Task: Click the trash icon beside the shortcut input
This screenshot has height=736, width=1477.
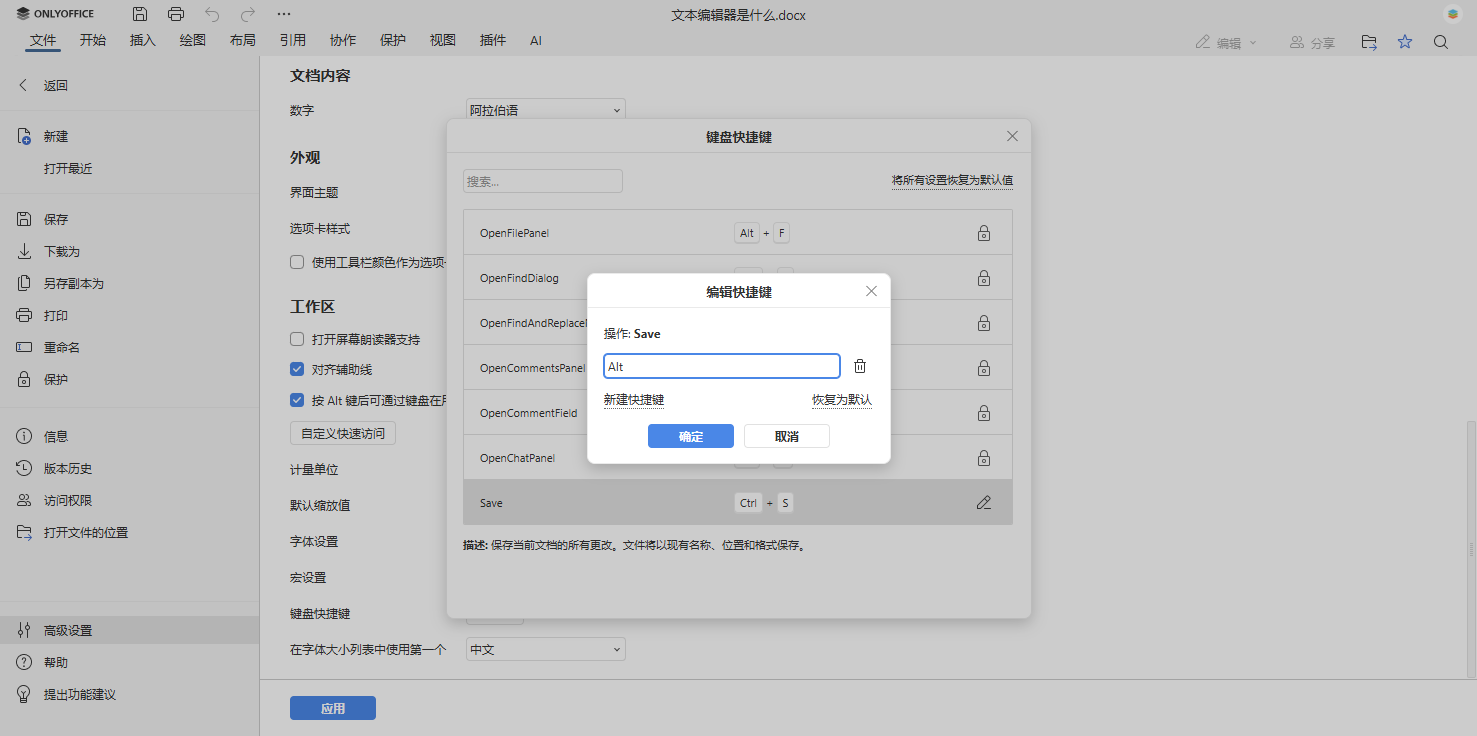Action: (x=859, y=365)
